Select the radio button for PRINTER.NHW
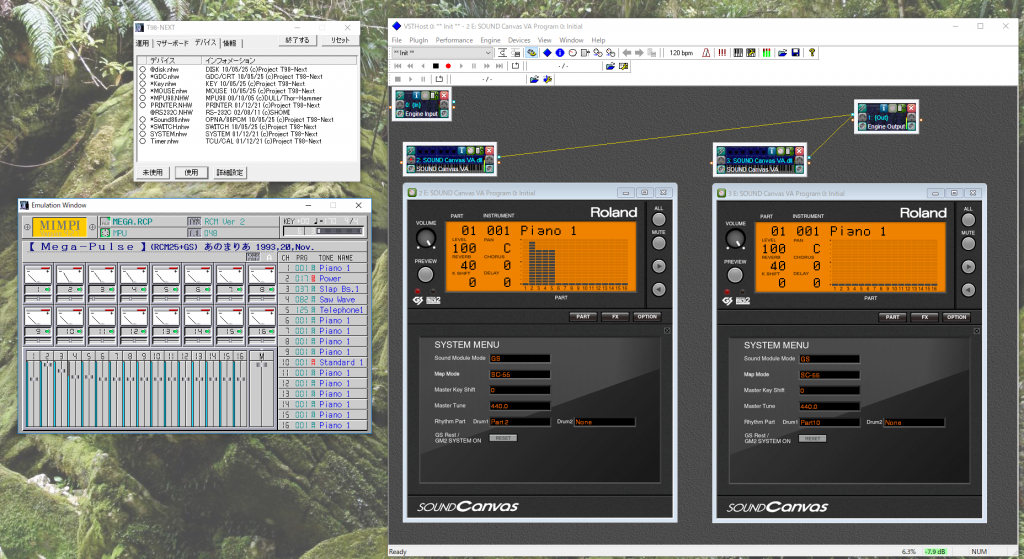Screen dimensions: 1024x559 142,104
